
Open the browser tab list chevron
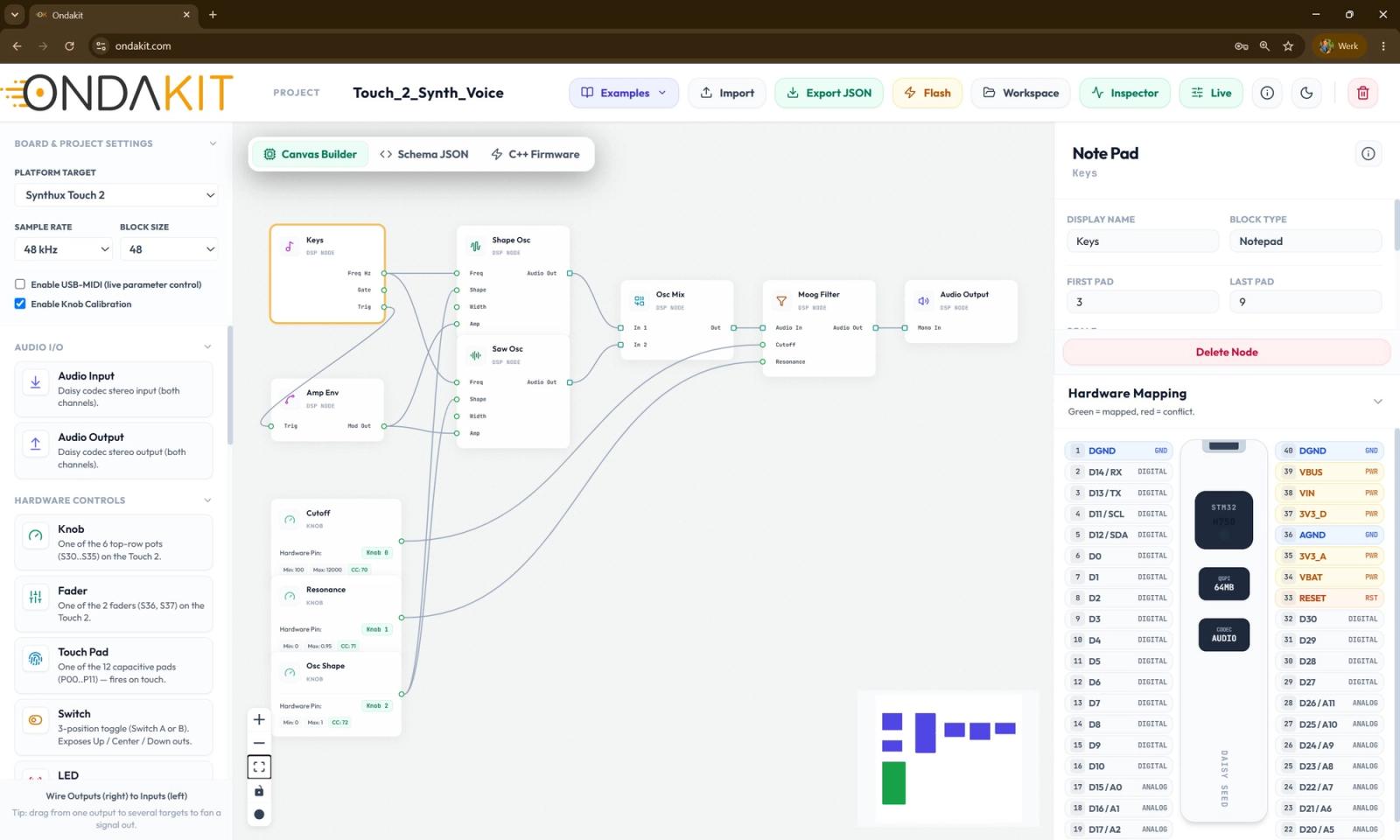click(15, 15)
